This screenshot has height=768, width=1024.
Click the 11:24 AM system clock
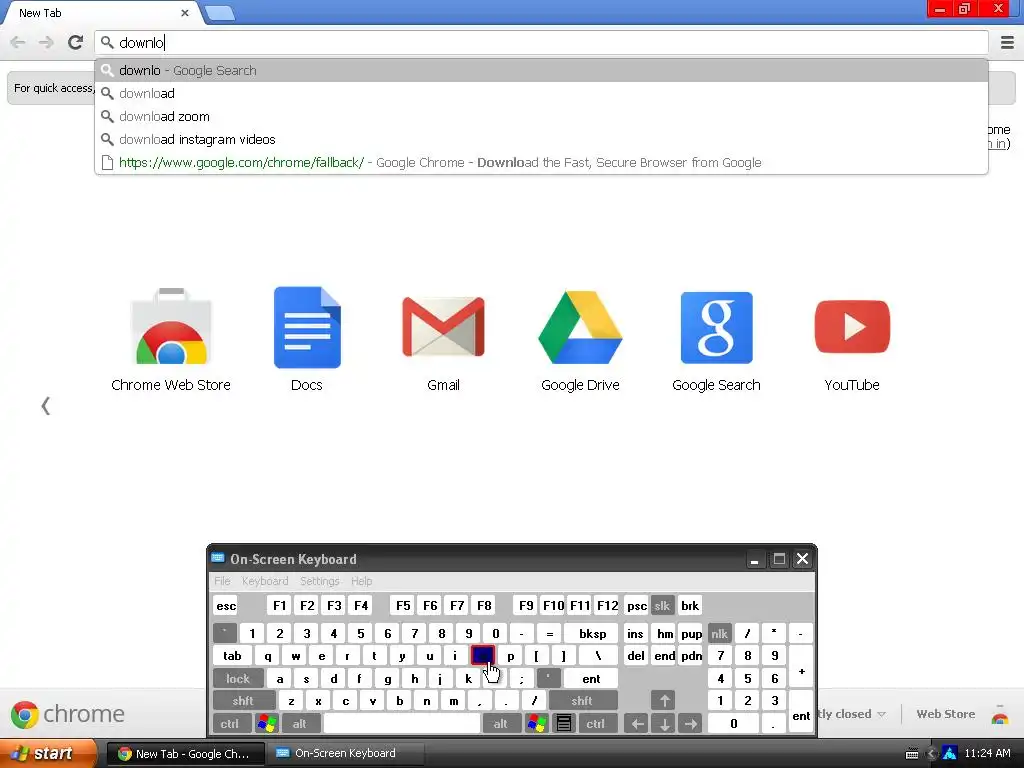(x=987, y=754)
